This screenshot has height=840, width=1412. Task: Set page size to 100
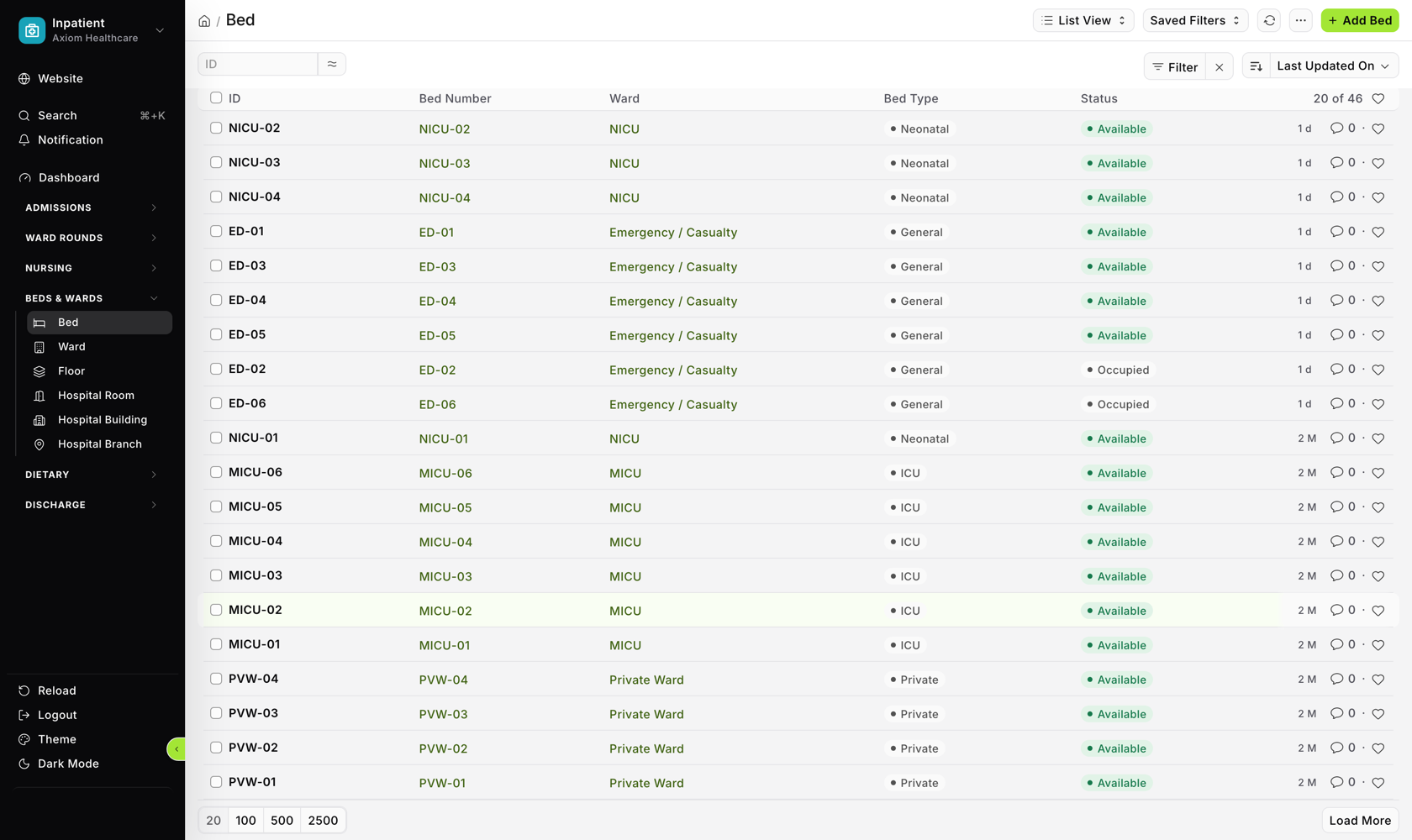pos(245,821)
